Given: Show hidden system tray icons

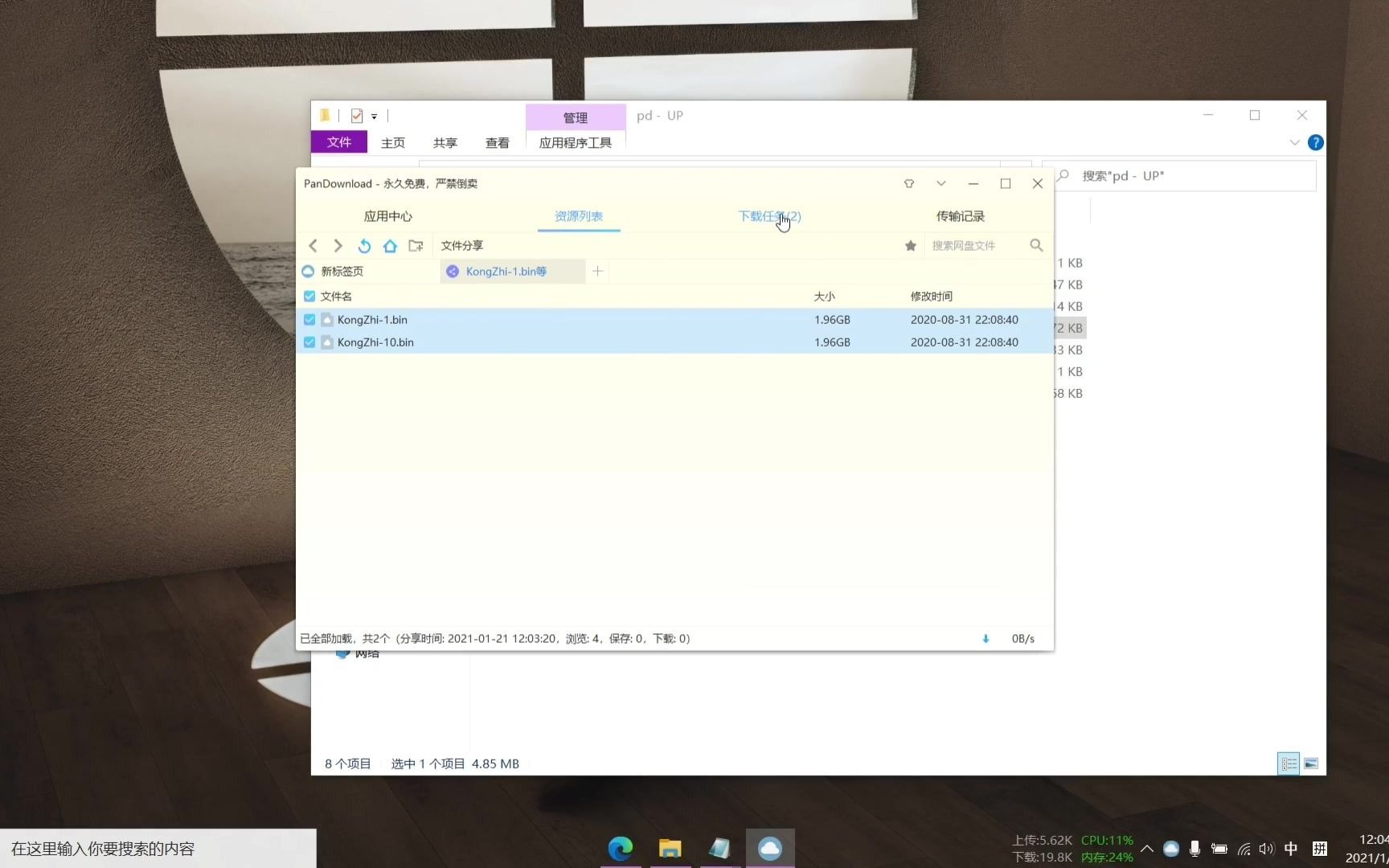Looking at the screenshot, I should (x=1147, y=849).
